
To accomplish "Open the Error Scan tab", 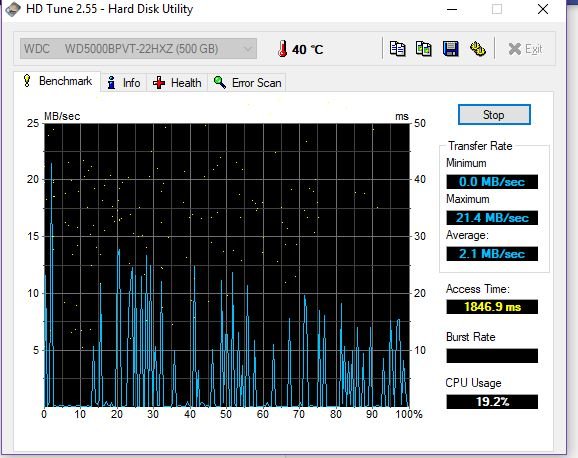I will (x=247, y=83).
